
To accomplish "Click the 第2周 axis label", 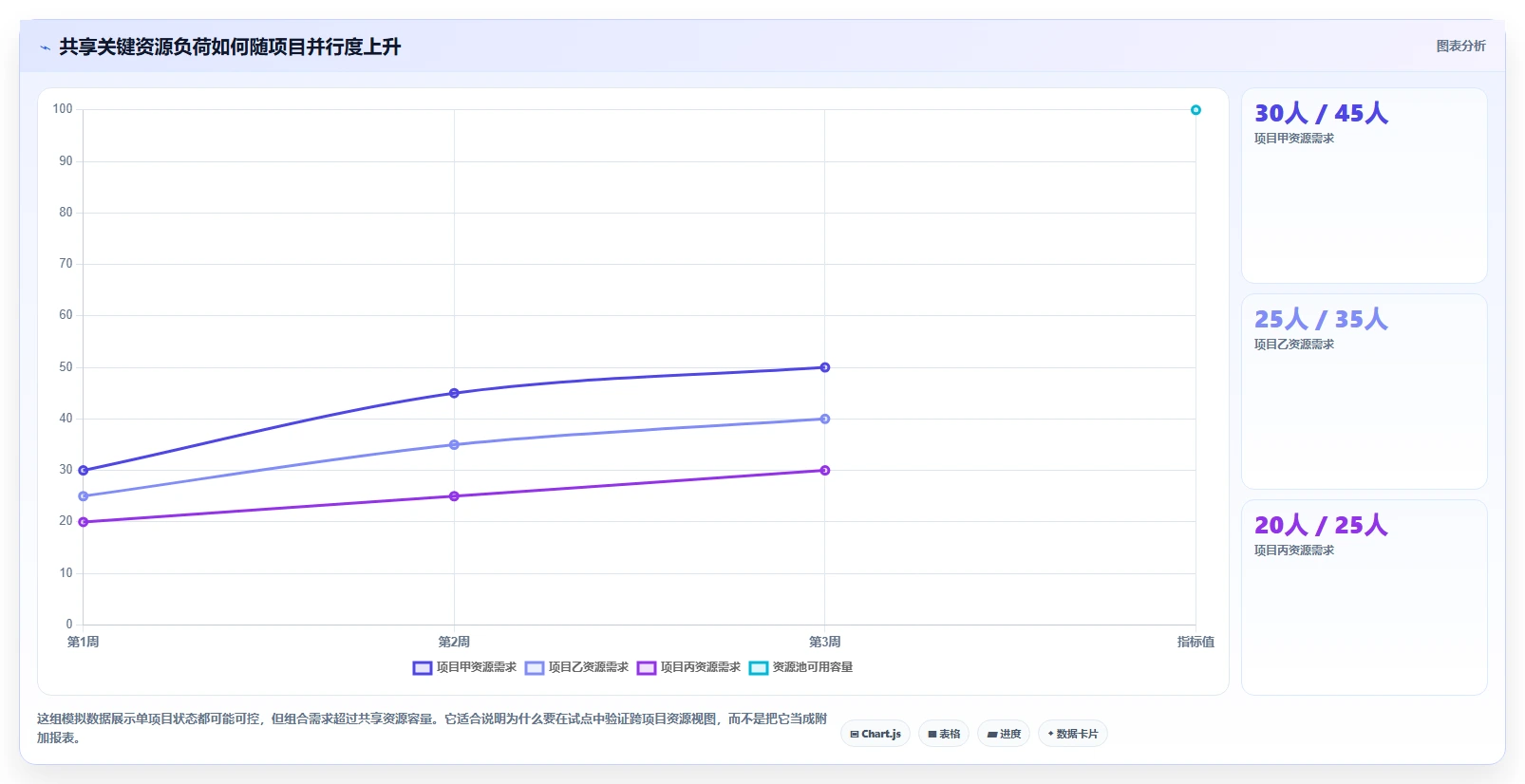I will [x=454, y=643].
